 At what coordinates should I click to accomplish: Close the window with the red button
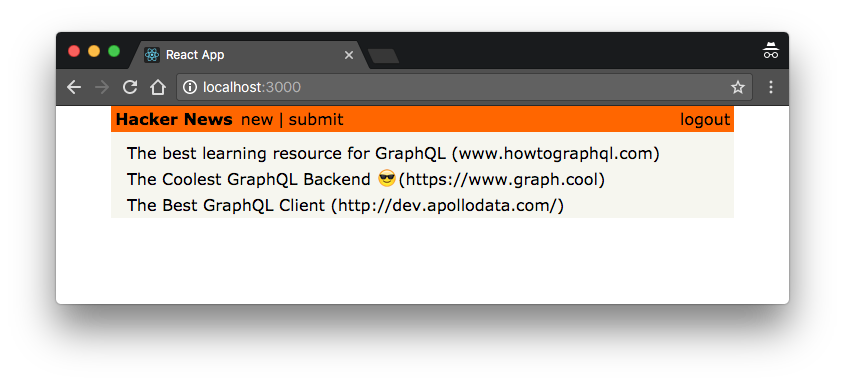pyautogui.click(x=74, y=51)
